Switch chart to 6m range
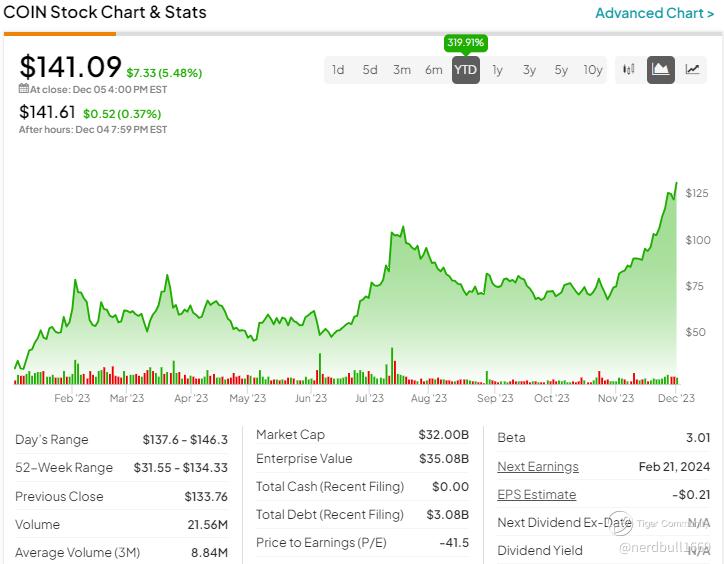Viewport: 724px width, 564px height. (x=434, y=70)
